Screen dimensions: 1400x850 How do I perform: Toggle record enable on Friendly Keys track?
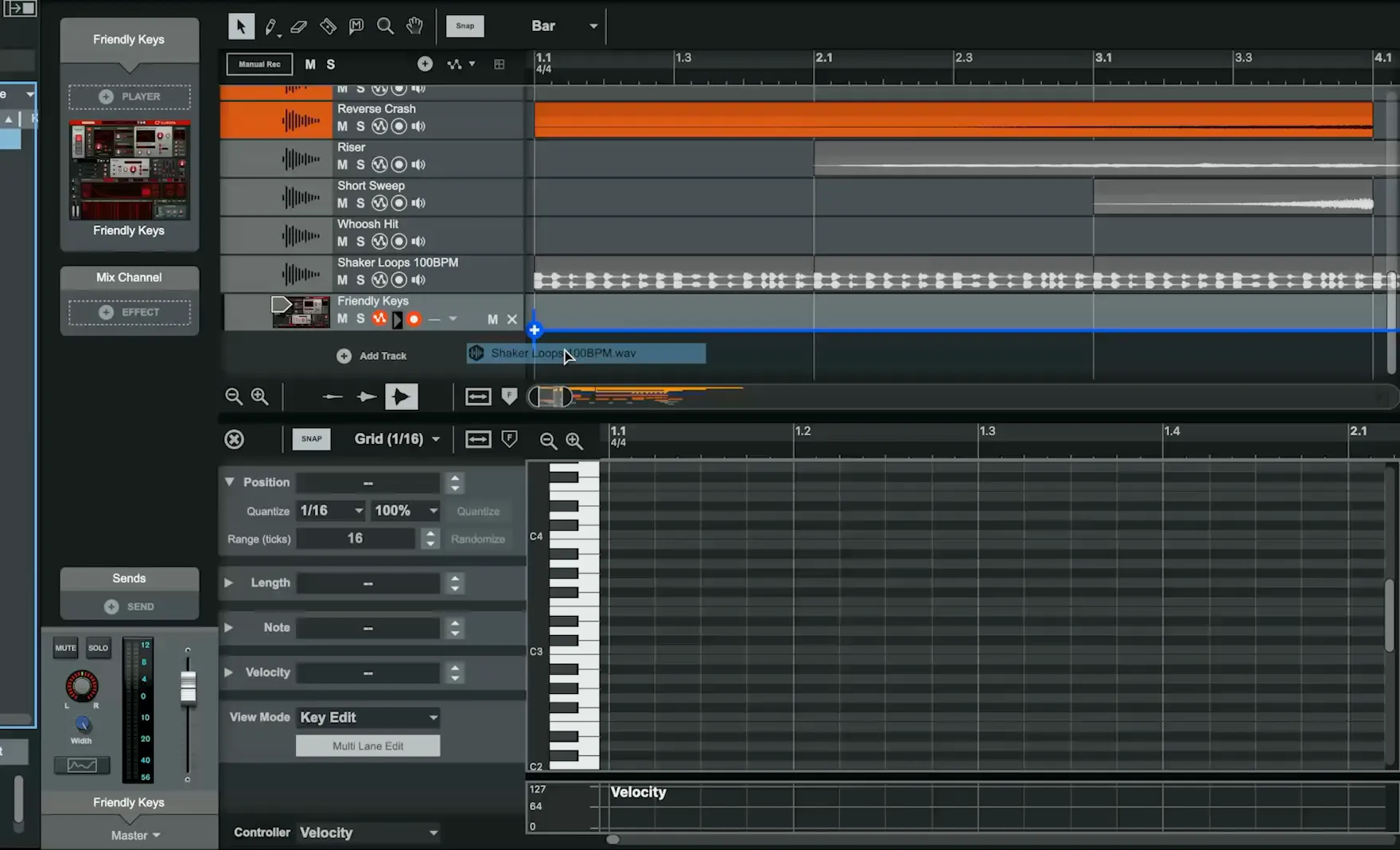(414, 319)
